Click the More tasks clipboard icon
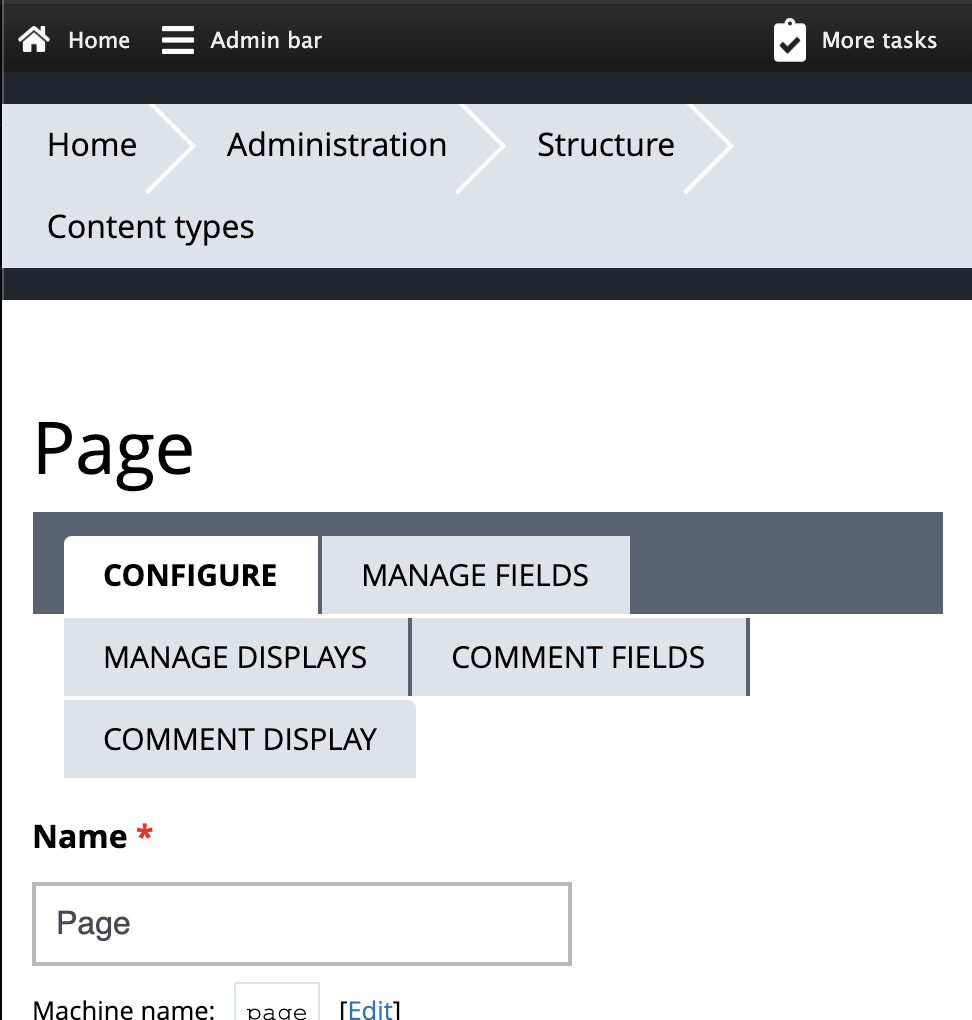Image resolution: width=972 pixels, height=1020 pixels. click(788, 39)
